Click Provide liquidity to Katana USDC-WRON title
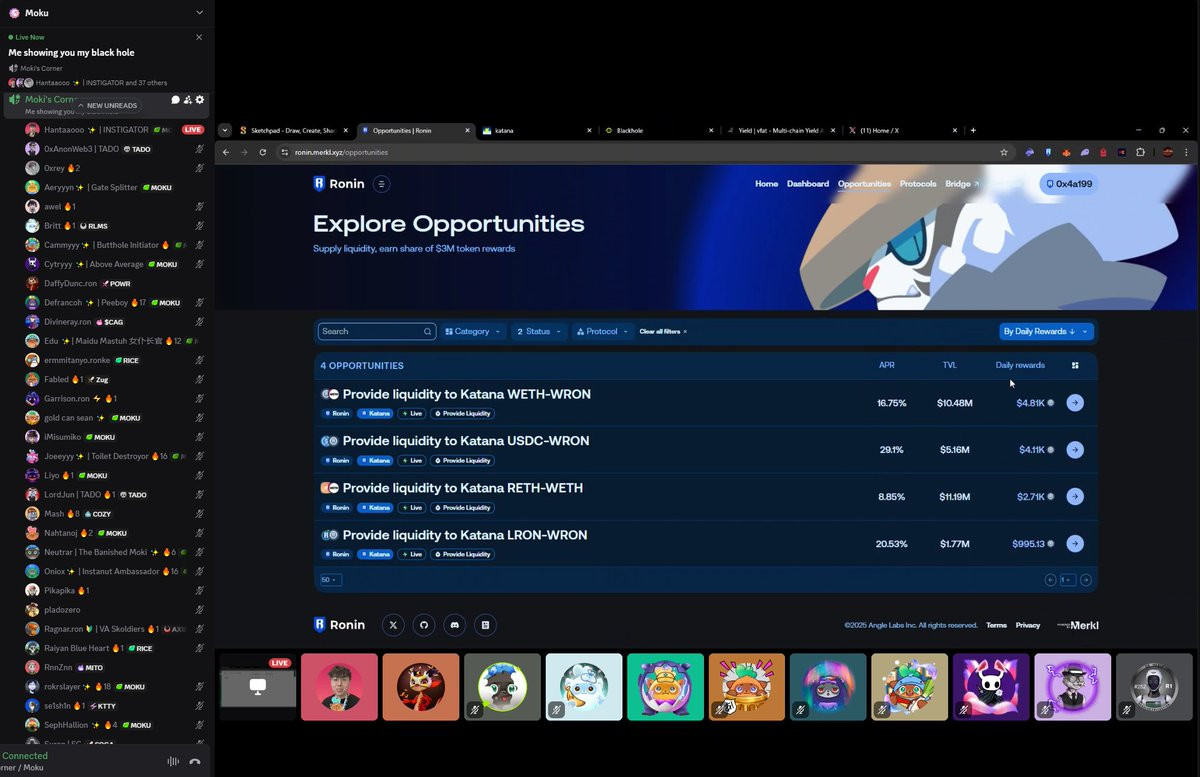This screenshot has height=777, width=1200. pyautogui.click(x=466, y=441)
